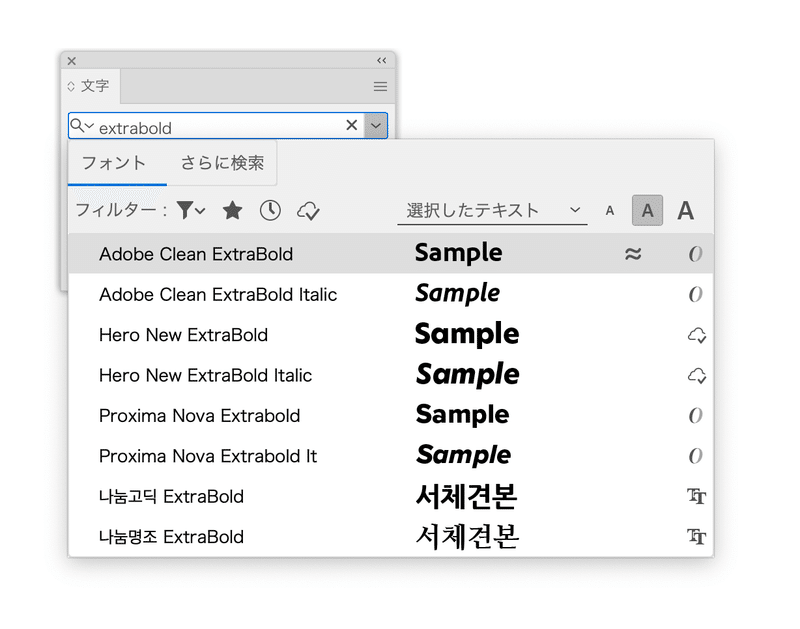Image resolution: width=800 pixels, height=629 pixels.
Task: Click Sample preview of Adobe Clean ExtraBold
Action: [x=459, y=254]
